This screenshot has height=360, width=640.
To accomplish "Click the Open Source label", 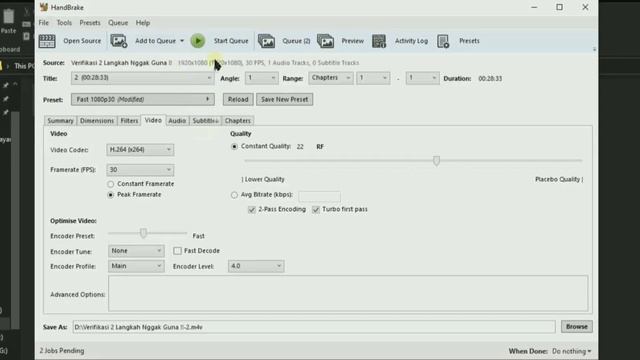I will [82, 41].
